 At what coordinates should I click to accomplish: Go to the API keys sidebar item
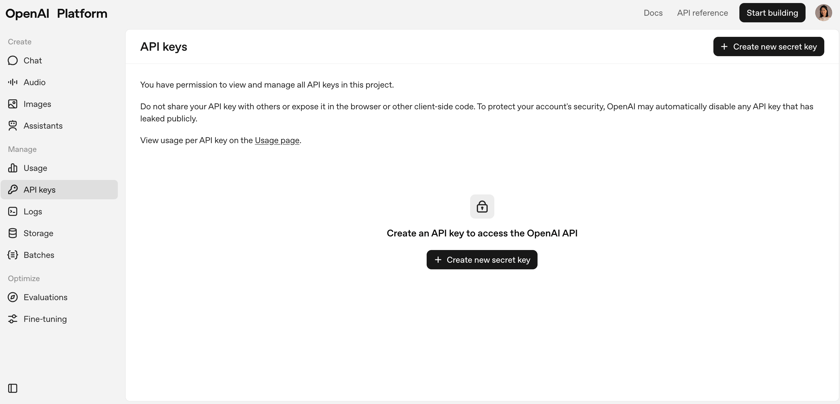click(59, 190)
